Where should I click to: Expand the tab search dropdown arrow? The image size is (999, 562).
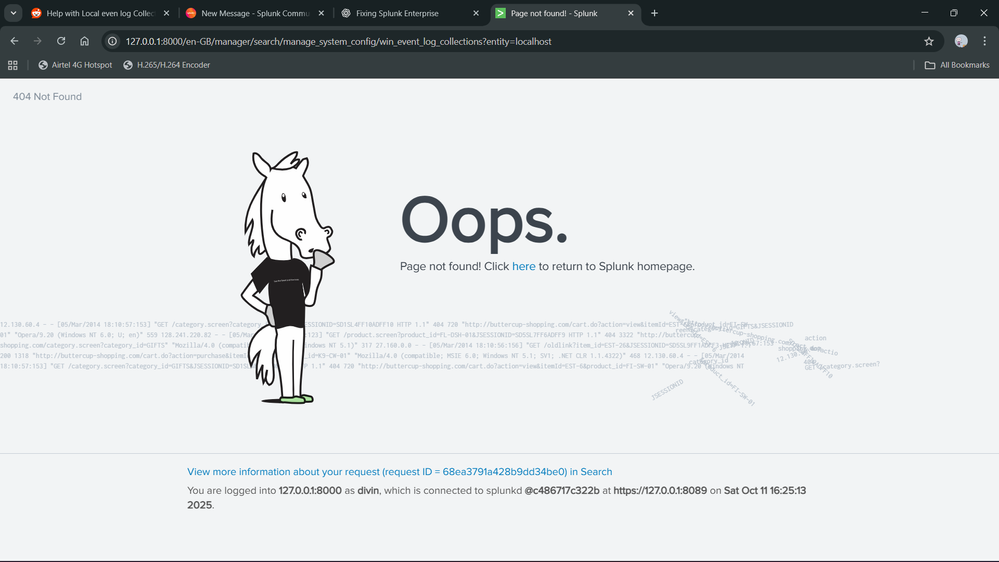[13, 13]
